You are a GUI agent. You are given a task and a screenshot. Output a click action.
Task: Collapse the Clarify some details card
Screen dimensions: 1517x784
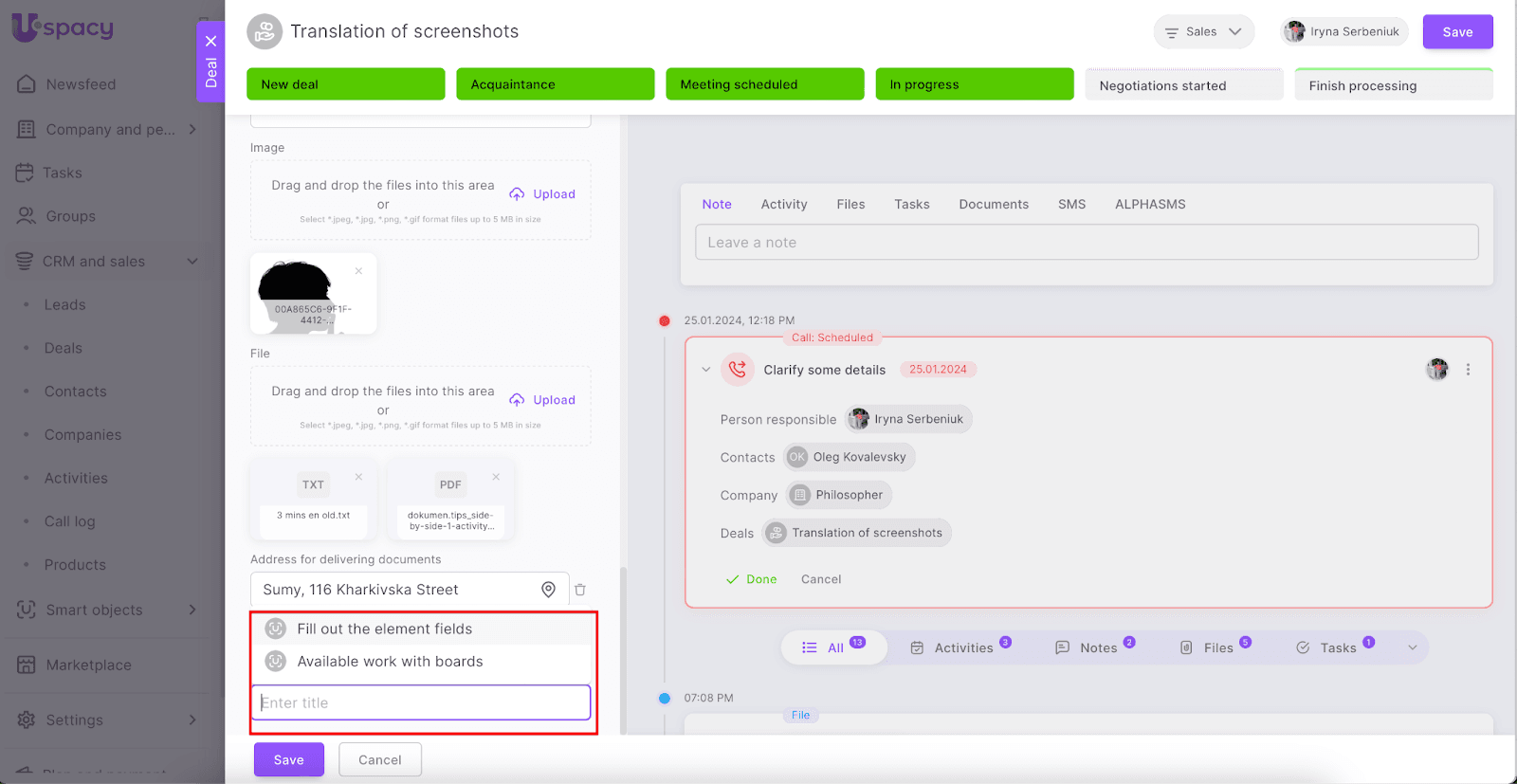tap(705, 370)
